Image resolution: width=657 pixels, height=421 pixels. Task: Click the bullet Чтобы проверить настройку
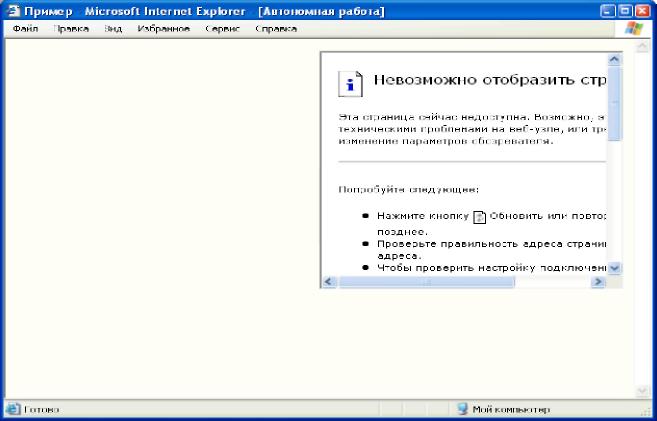[x=492, y=268]
